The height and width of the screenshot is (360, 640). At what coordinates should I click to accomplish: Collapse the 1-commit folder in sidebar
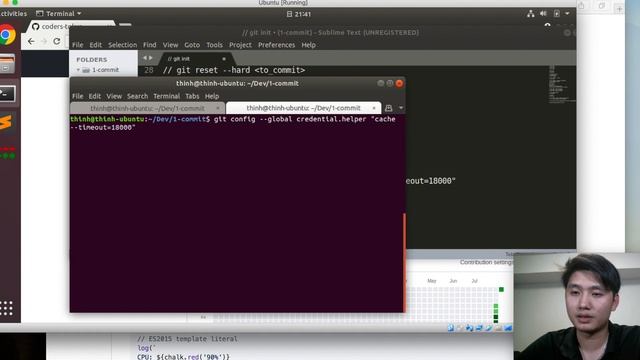(x=78, y=70)
